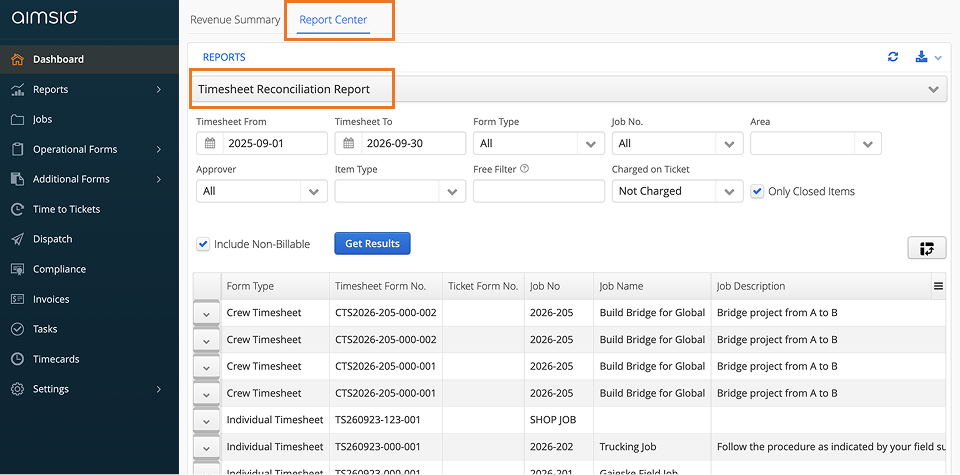Expand the download options arrow
Screen dimensions: 960x475
938,58
